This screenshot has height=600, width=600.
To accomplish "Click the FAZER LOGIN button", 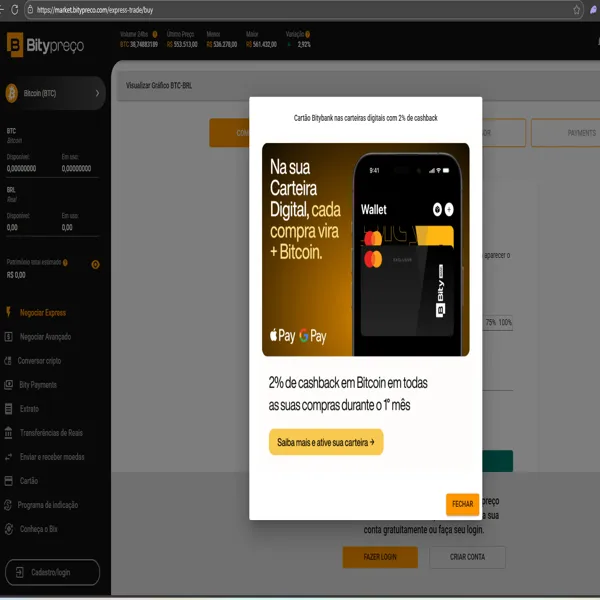I will point(380,557).
